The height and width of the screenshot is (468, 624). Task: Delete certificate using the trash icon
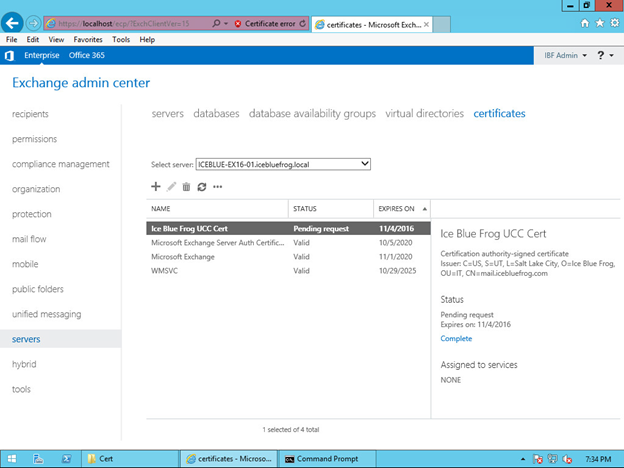coord(186,186)
